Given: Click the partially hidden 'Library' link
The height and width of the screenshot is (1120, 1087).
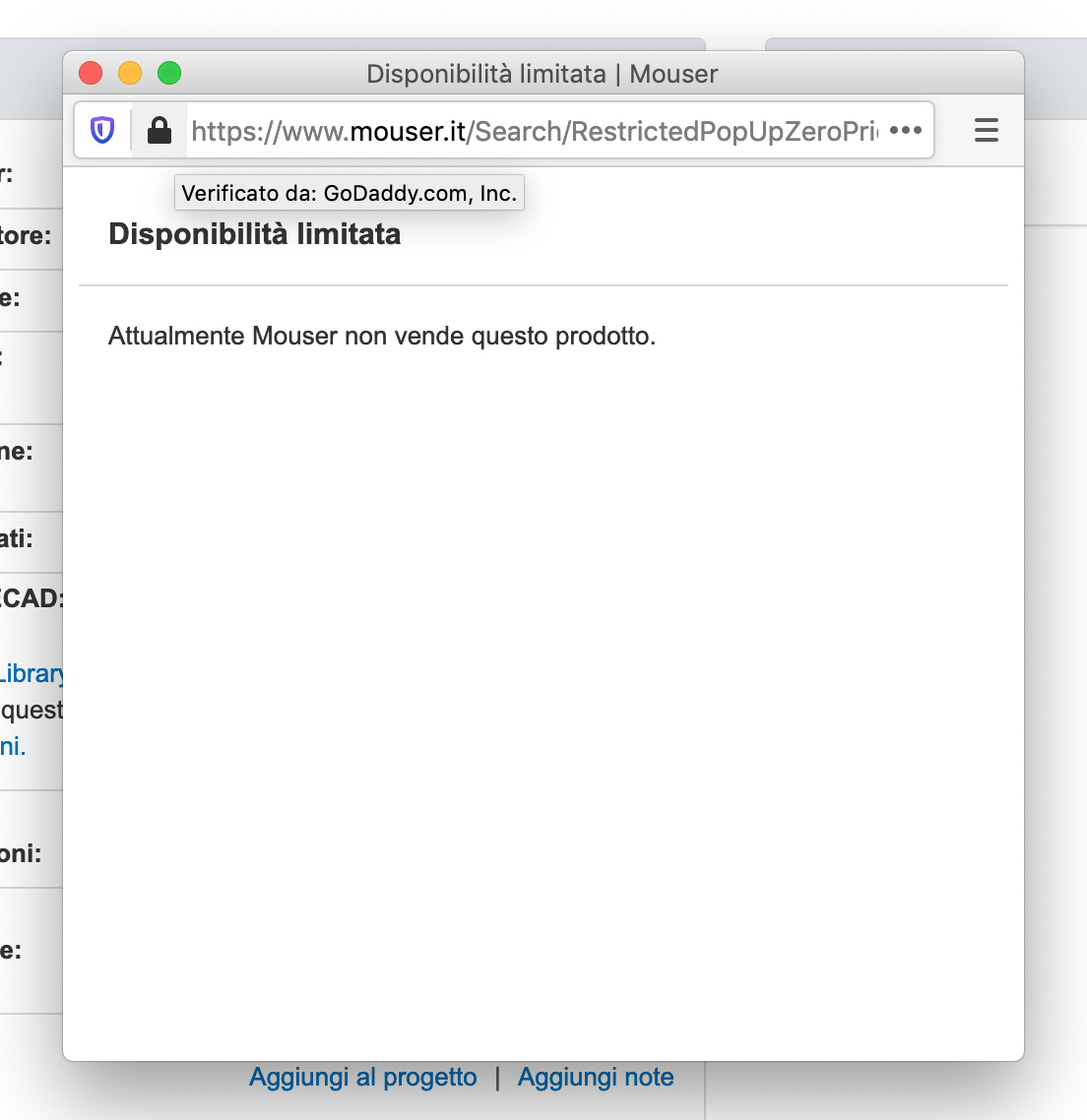Looking at the screenshot, I should [32, 673].
